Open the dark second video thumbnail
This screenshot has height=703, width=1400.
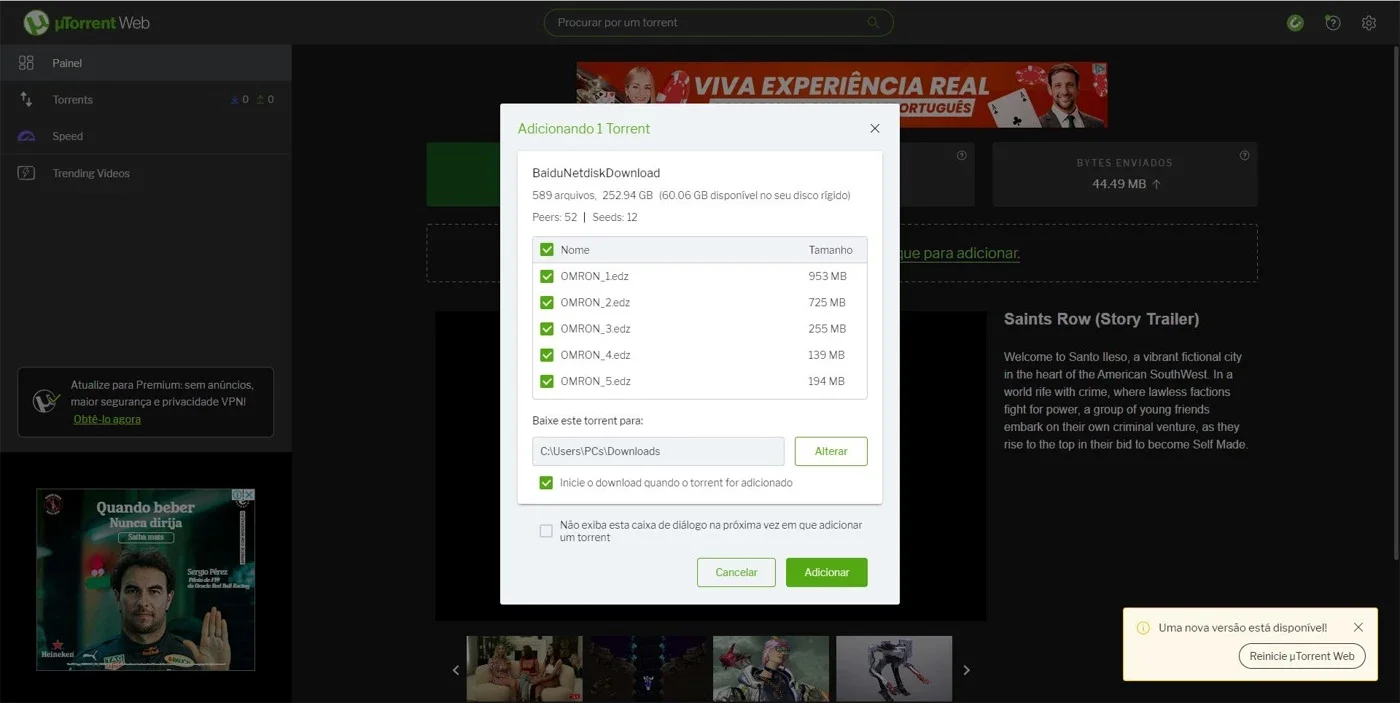point(648,668)
